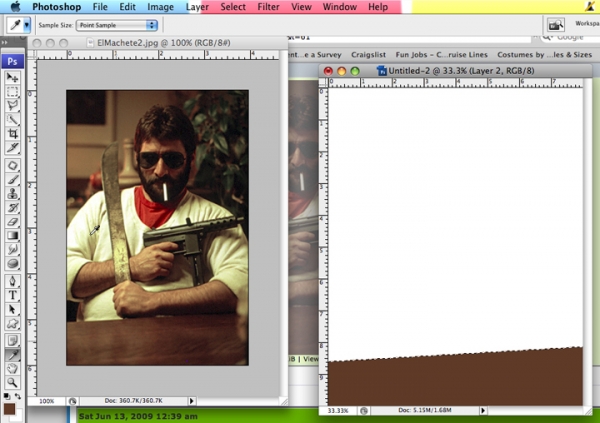Select the Sponge tool
600x423 pixels.
pos(12,263)
